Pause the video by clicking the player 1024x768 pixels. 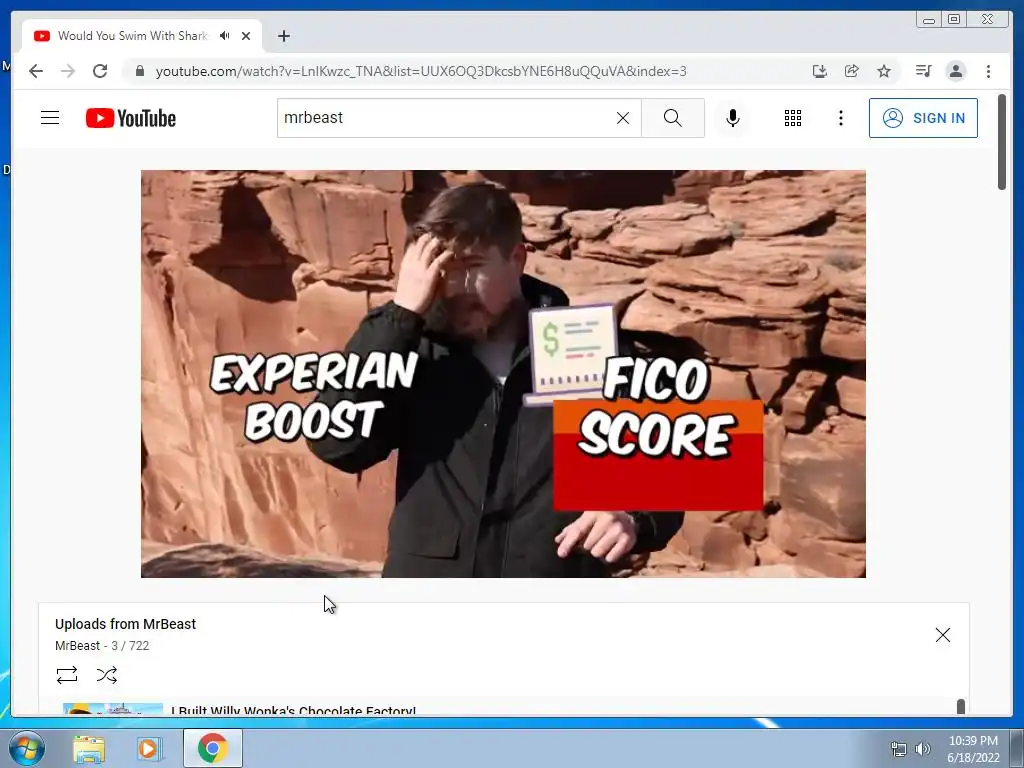tap(503, 374)
